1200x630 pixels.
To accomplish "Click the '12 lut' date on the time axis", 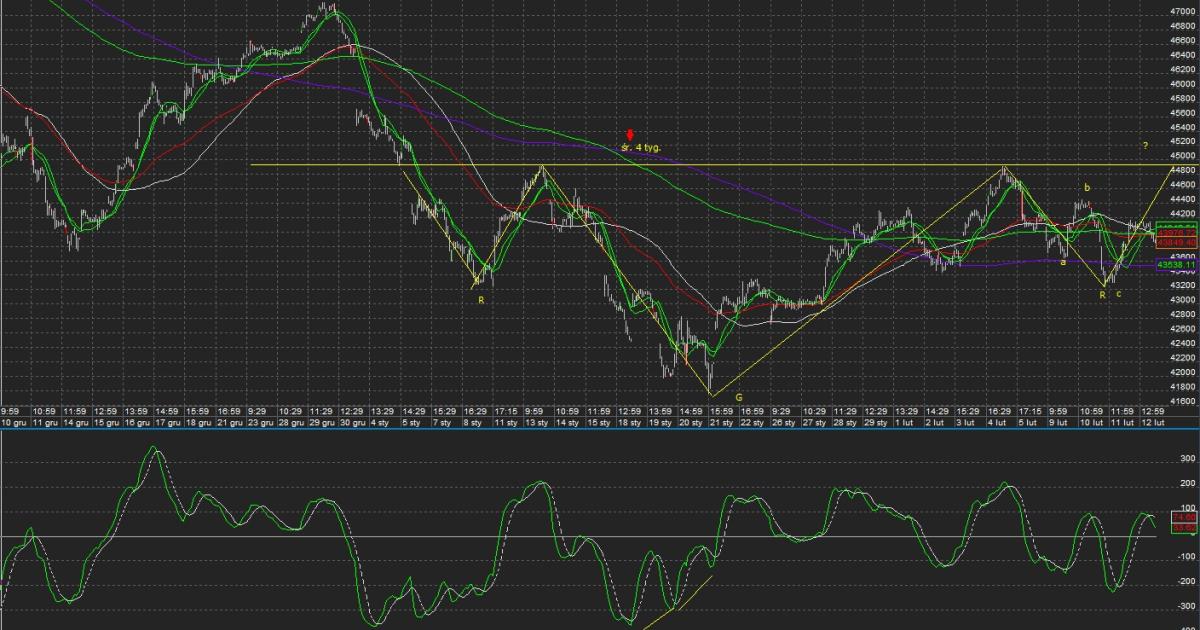I will (1152, 423).
